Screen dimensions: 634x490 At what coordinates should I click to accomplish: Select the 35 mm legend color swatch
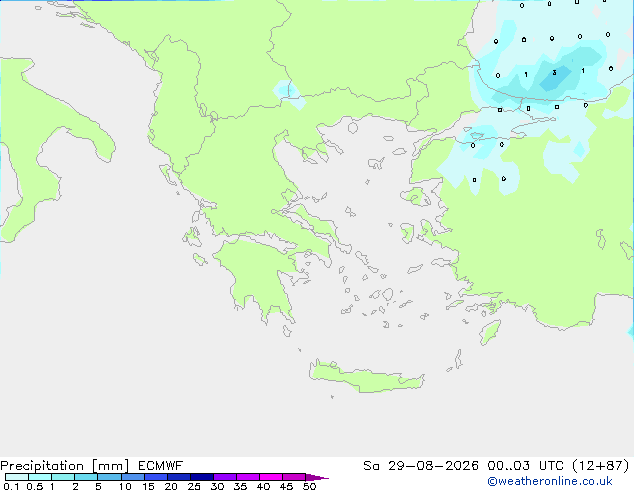coord(248,477)
